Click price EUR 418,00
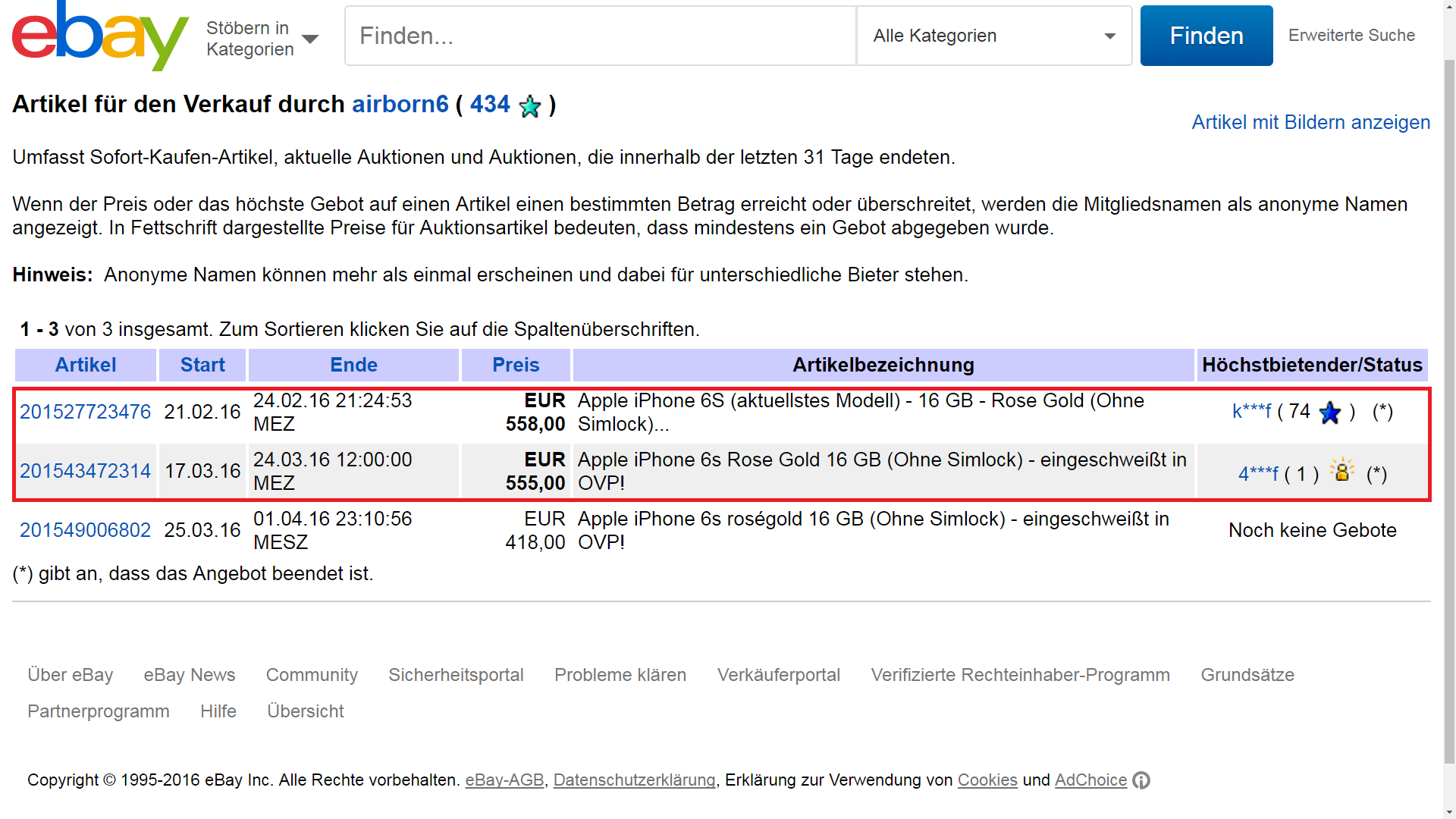This screenshot has height=819, width=1456. pyautogui.click(x=535, y=530)
